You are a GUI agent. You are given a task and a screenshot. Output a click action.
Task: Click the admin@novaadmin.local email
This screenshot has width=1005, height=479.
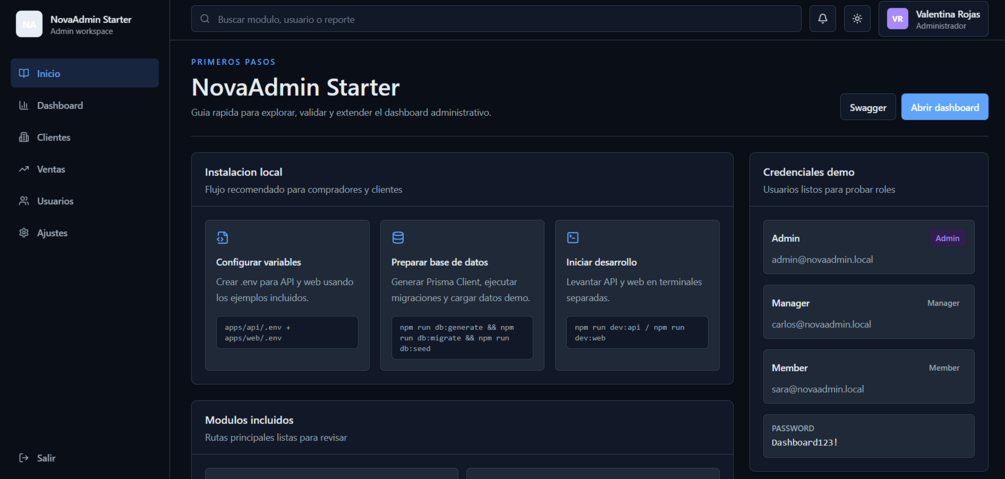click(822, 260)
